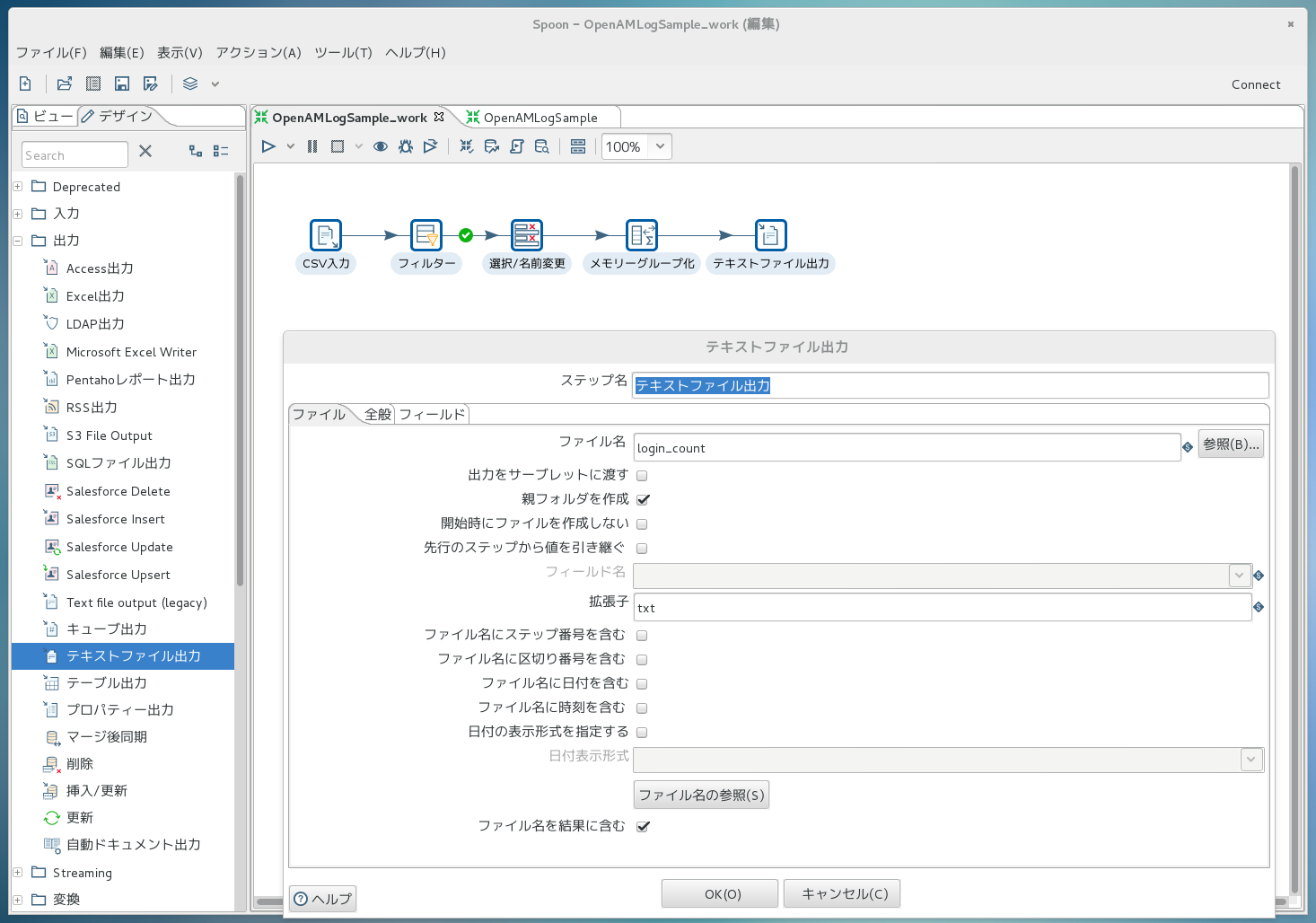Click variable icon next to ファイル名 field
This screenshot has width=1316, height=923.
click(x=1188, y=447)
